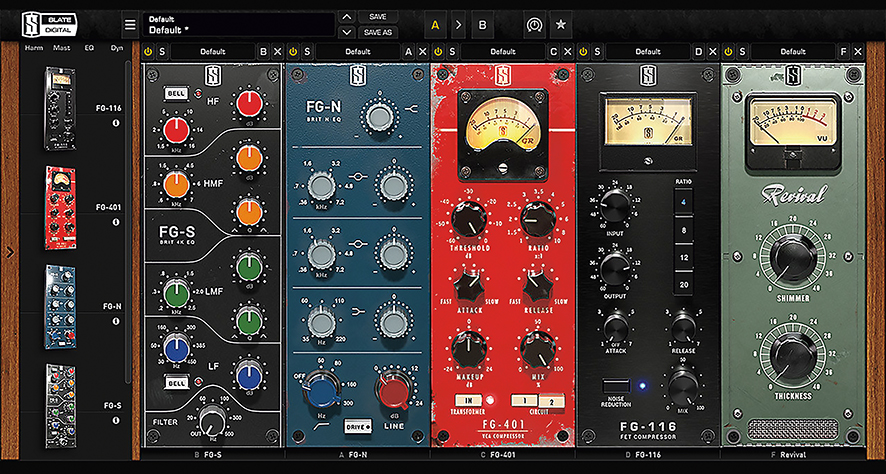Bypass FG-N with its power button

pos(293,52)
